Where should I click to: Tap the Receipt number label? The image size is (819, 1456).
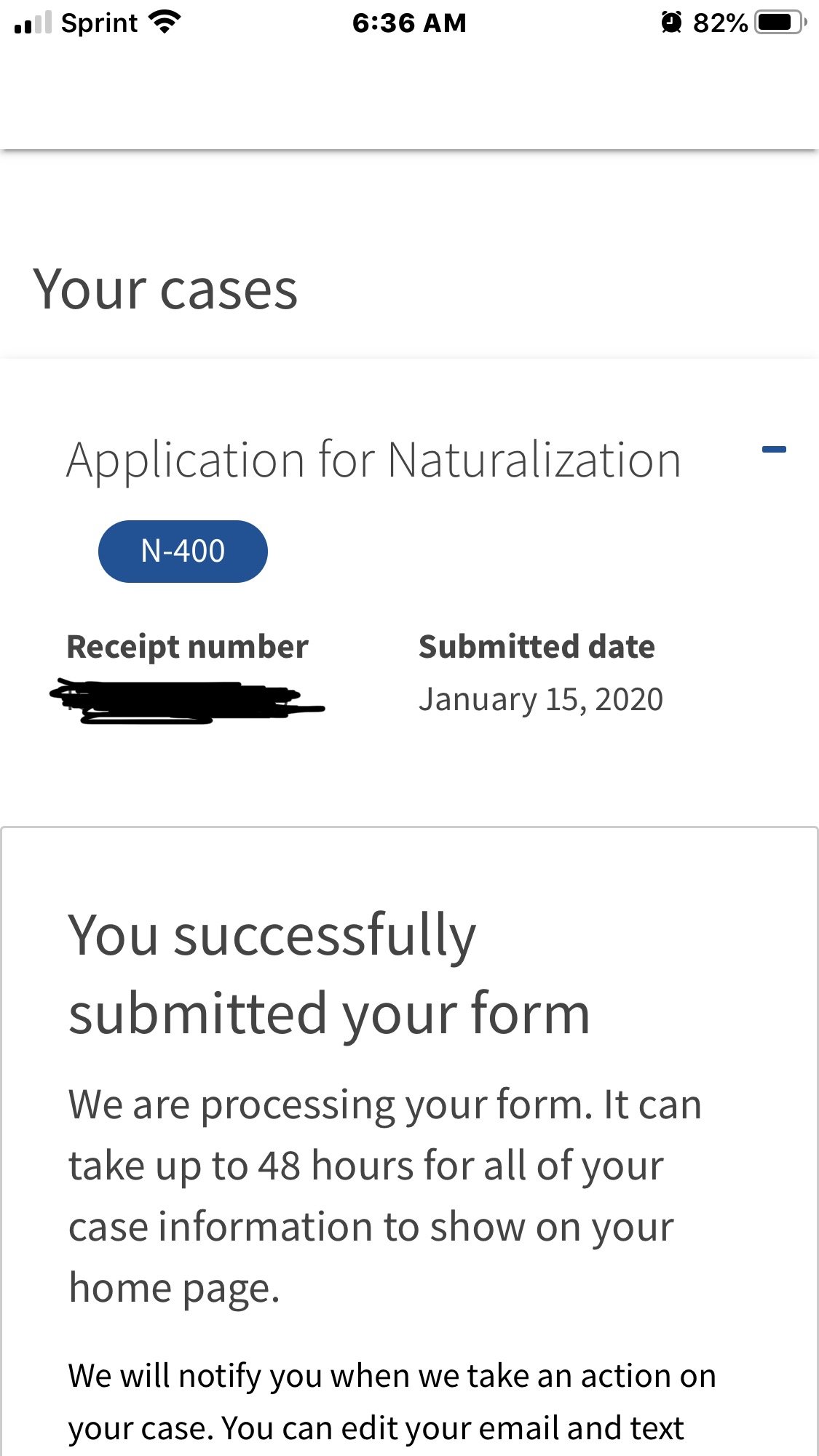[187, 647]
